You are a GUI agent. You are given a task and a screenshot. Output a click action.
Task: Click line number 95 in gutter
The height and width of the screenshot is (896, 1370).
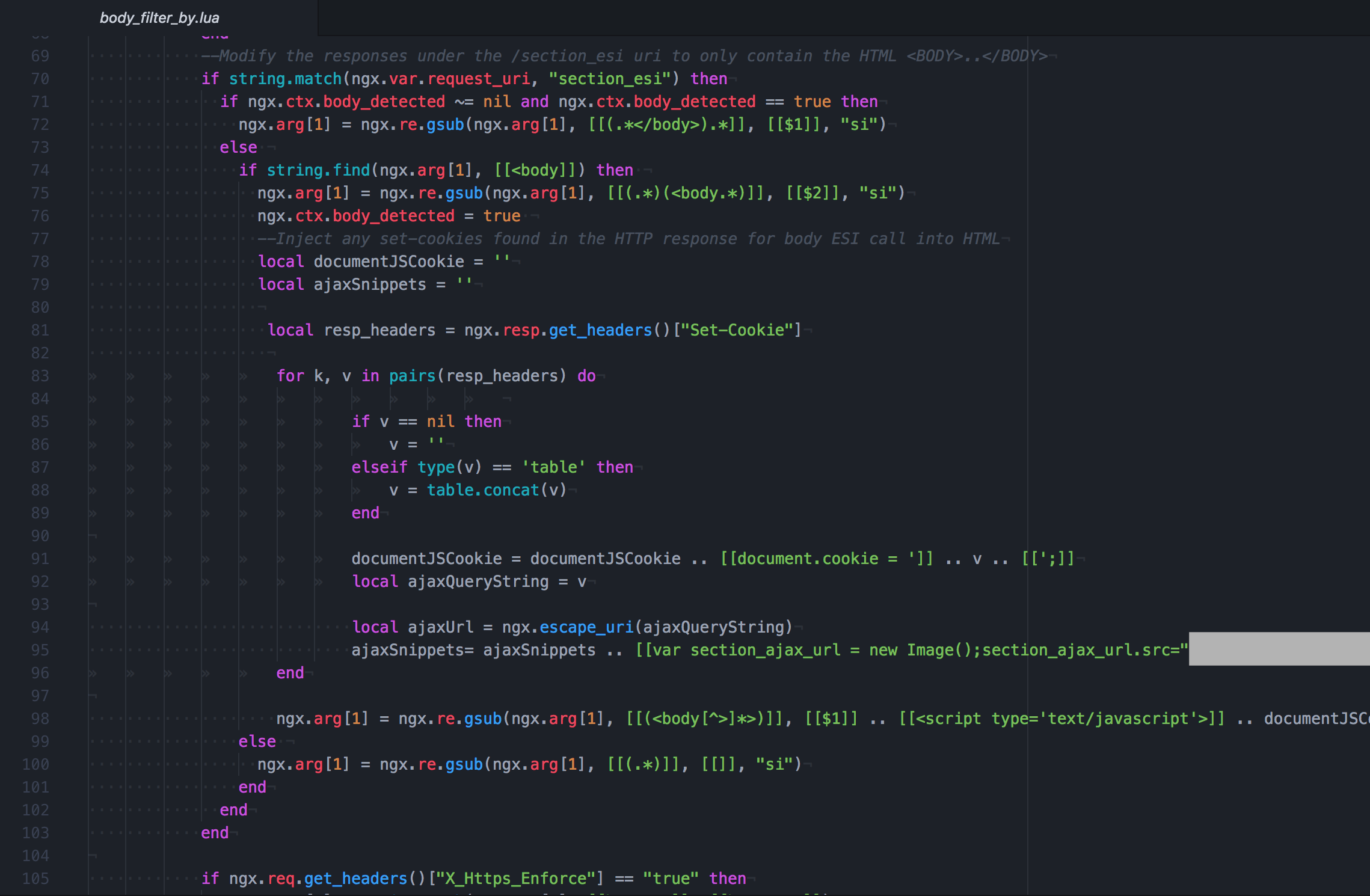[40, 650]
